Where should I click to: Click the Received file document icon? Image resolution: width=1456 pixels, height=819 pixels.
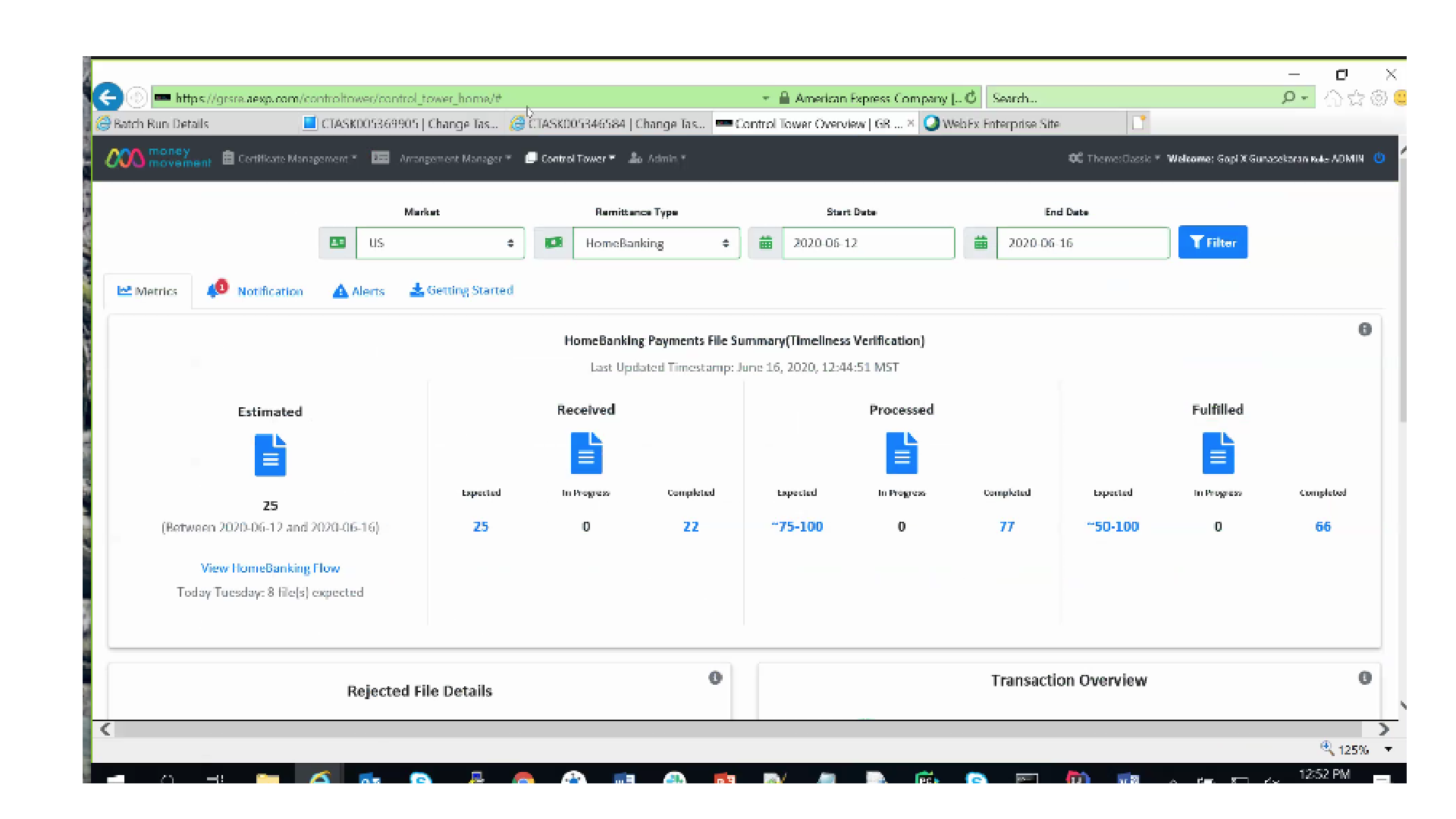586,453
